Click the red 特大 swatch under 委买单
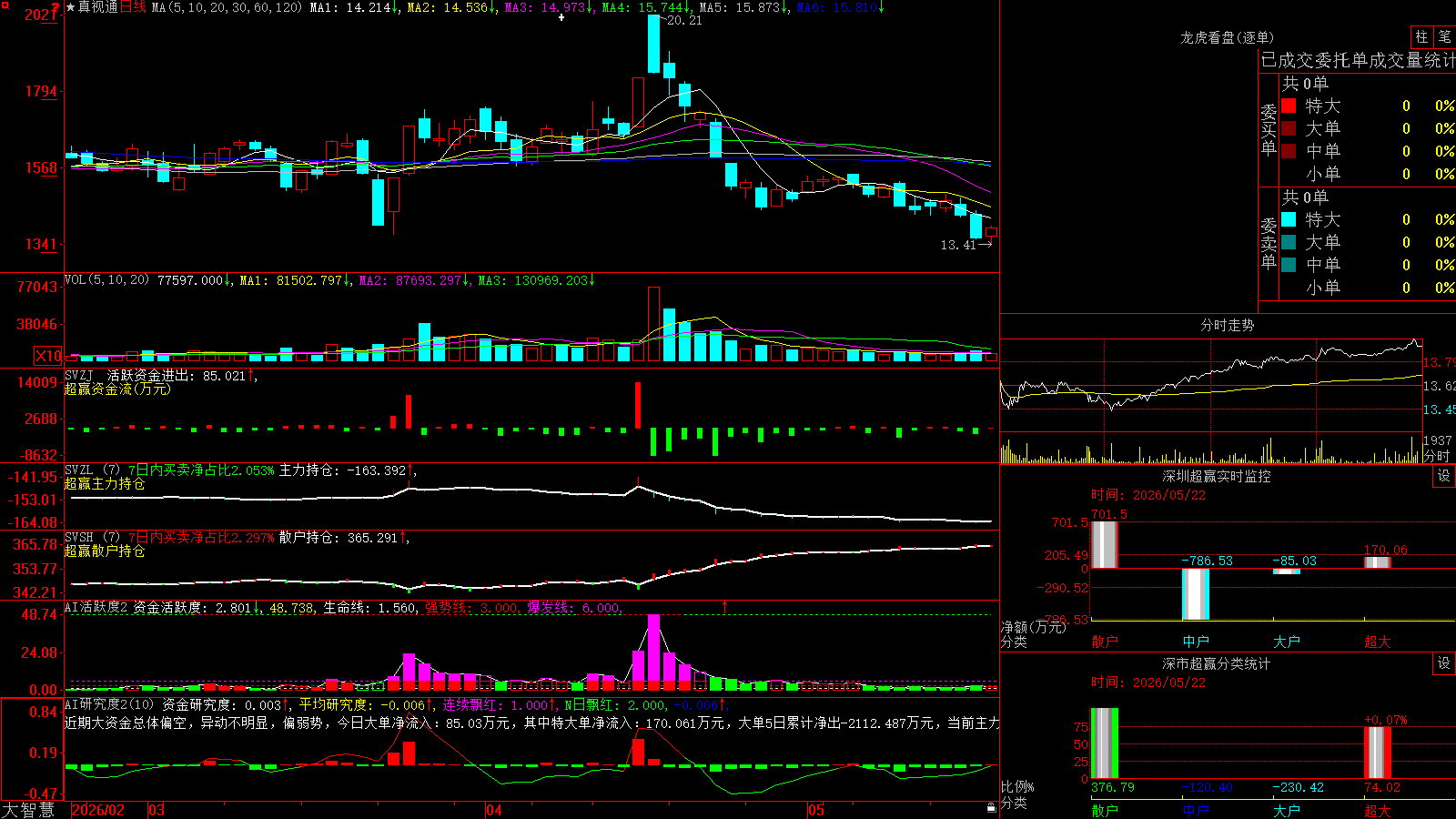 pyautogui.click(x=1289, y=106)
